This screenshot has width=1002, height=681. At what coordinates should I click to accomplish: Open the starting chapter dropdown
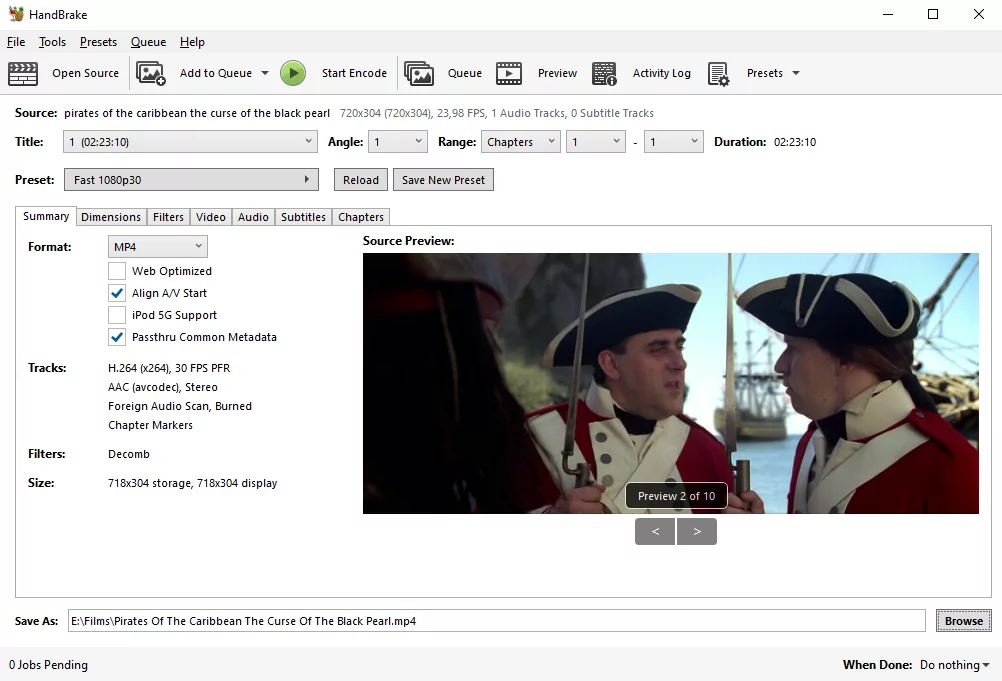(x=596, y=142)
